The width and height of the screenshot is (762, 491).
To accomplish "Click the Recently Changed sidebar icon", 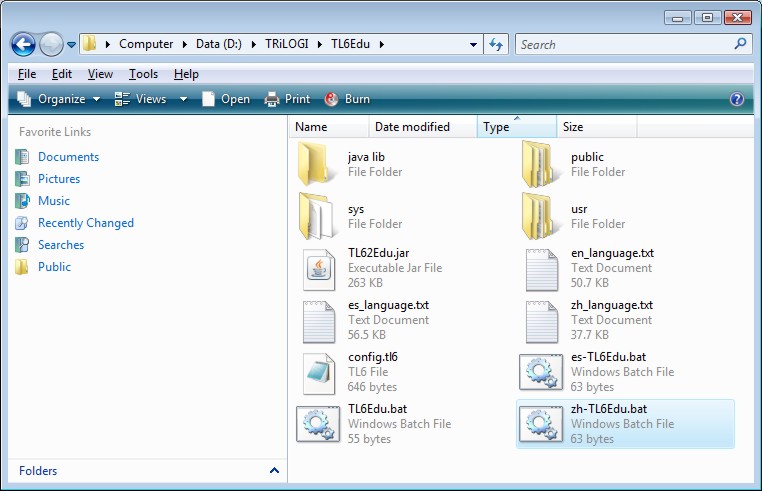I will pyautogui.click(x=22, y=223).
